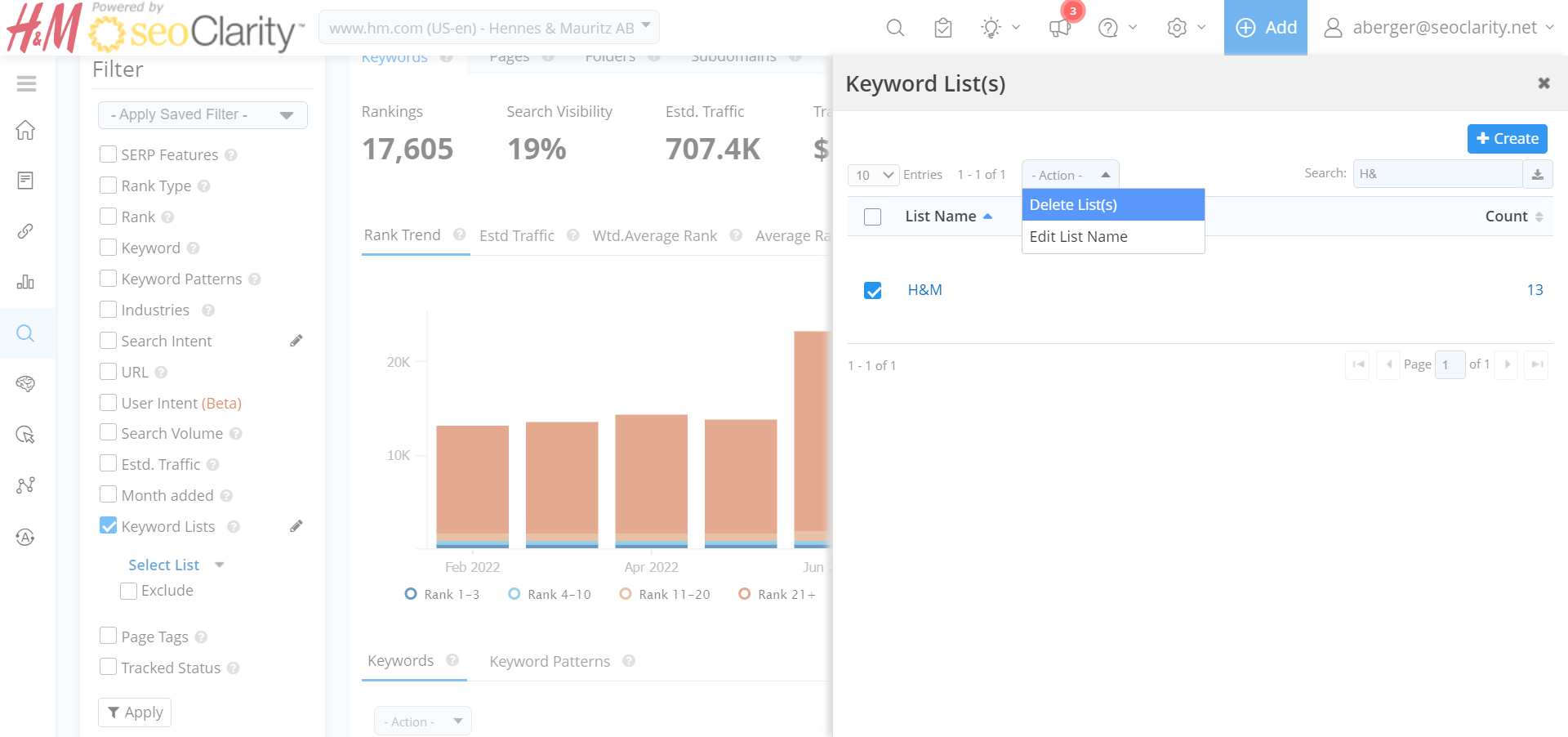
Task: Open the Apply Saved Filter dropdown
Action: point(203,115)
